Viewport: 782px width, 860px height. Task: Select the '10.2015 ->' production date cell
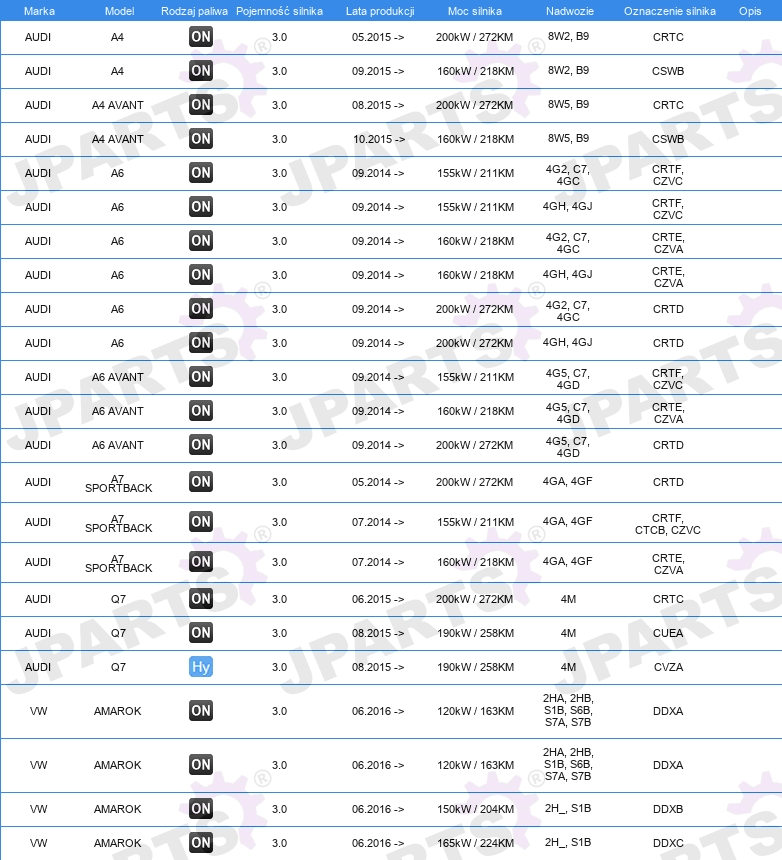pos(379,139)
